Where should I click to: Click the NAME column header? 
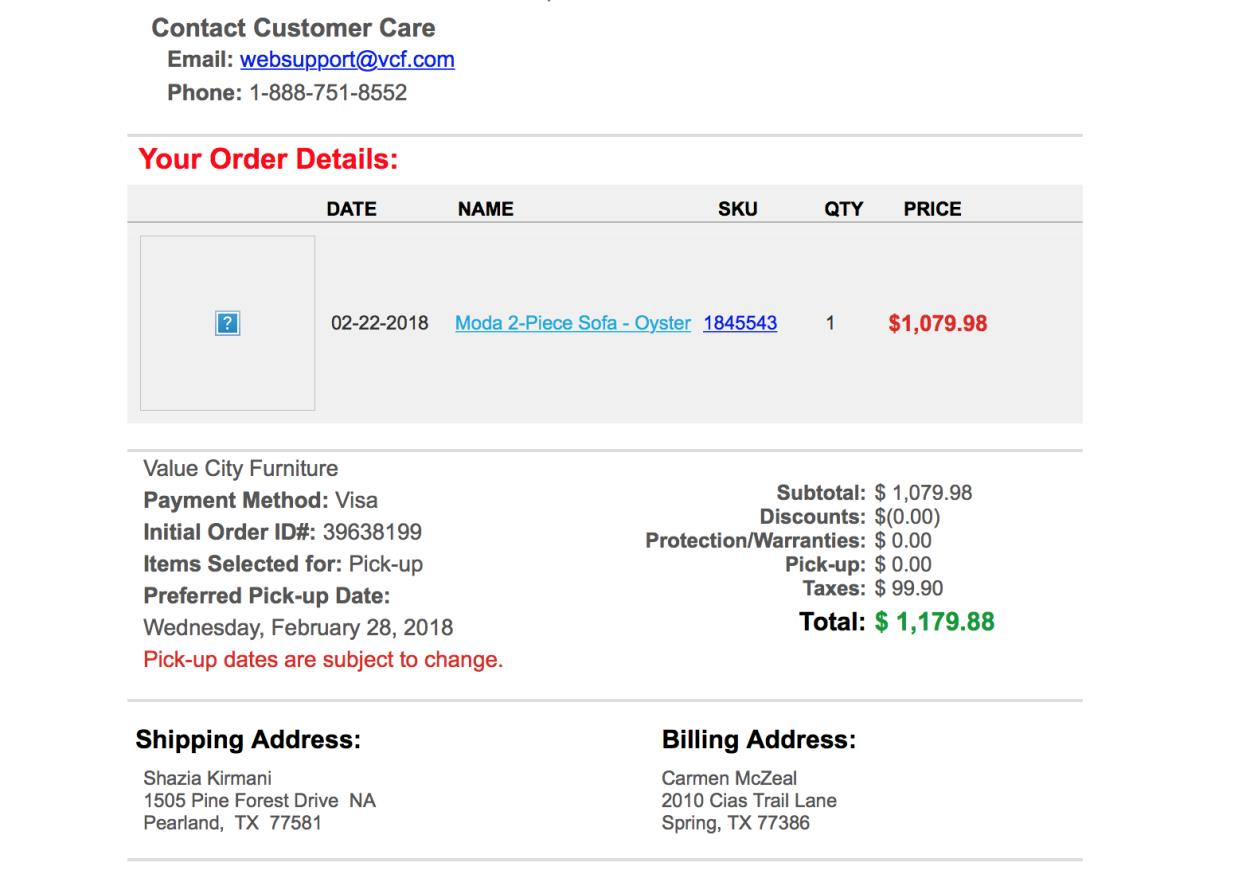click(485, 210)
